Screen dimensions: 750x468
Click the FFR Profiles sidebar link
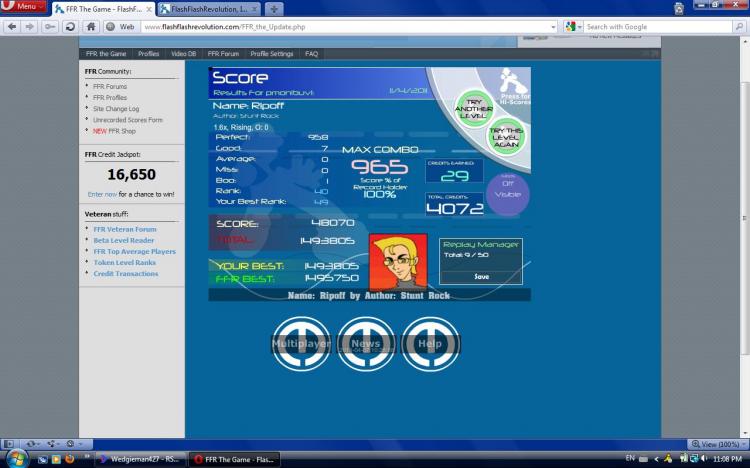(x=110, y=98)
